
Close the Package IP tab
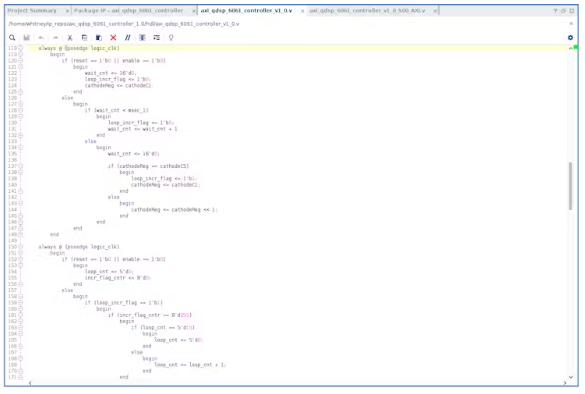click(194, 11)
